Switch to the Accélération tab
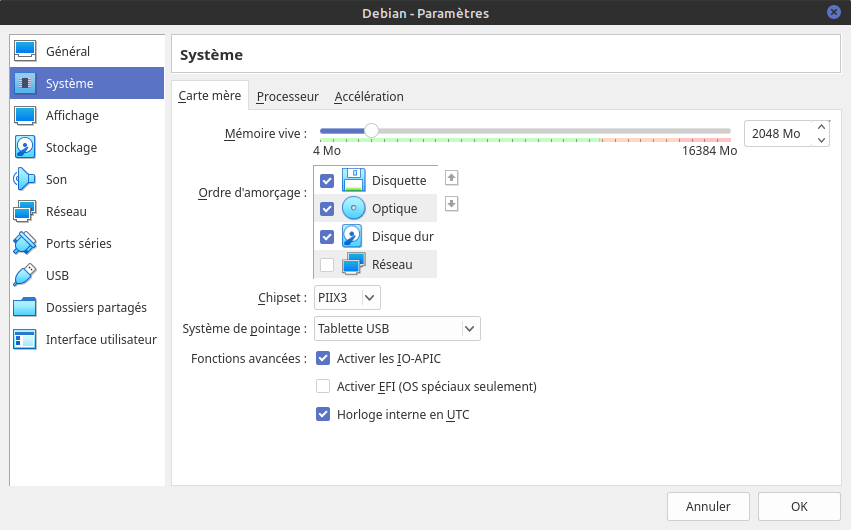This screenshot has height=530, width=851. 369,97
